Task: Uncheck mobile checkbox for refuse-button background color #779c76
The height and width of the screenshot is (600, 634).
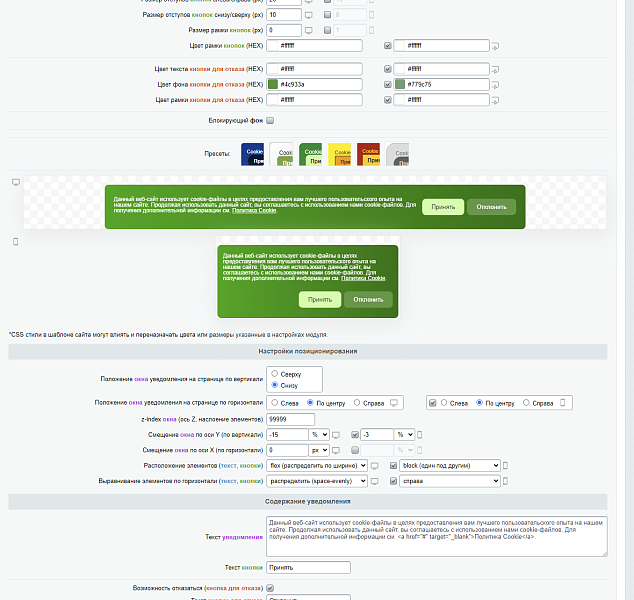Action: pyautogui.click(x=388, y=85)
